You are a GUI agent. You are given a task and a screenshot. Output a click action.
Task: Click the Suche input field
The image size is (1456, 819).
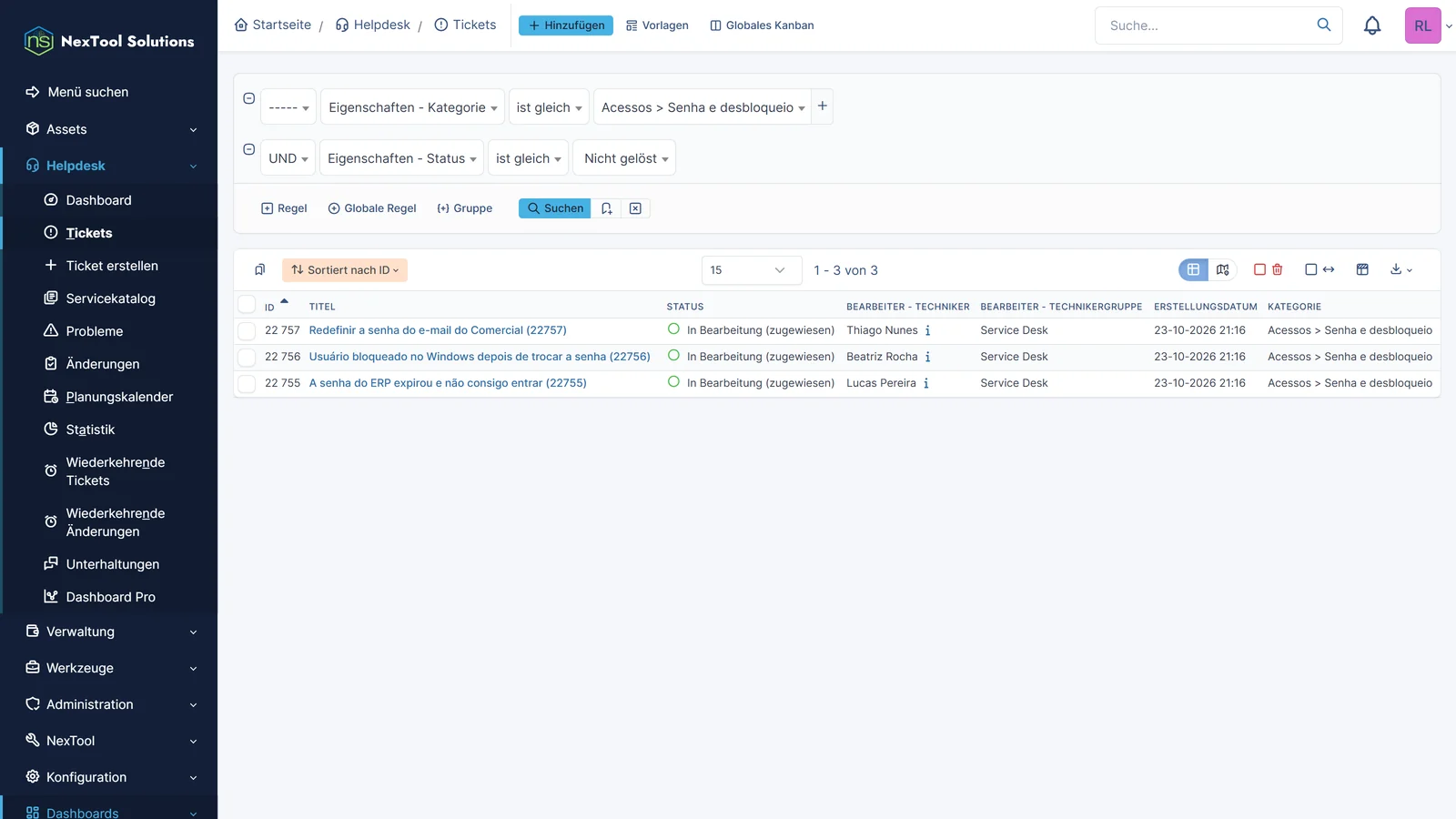(x=1206, y=25)
